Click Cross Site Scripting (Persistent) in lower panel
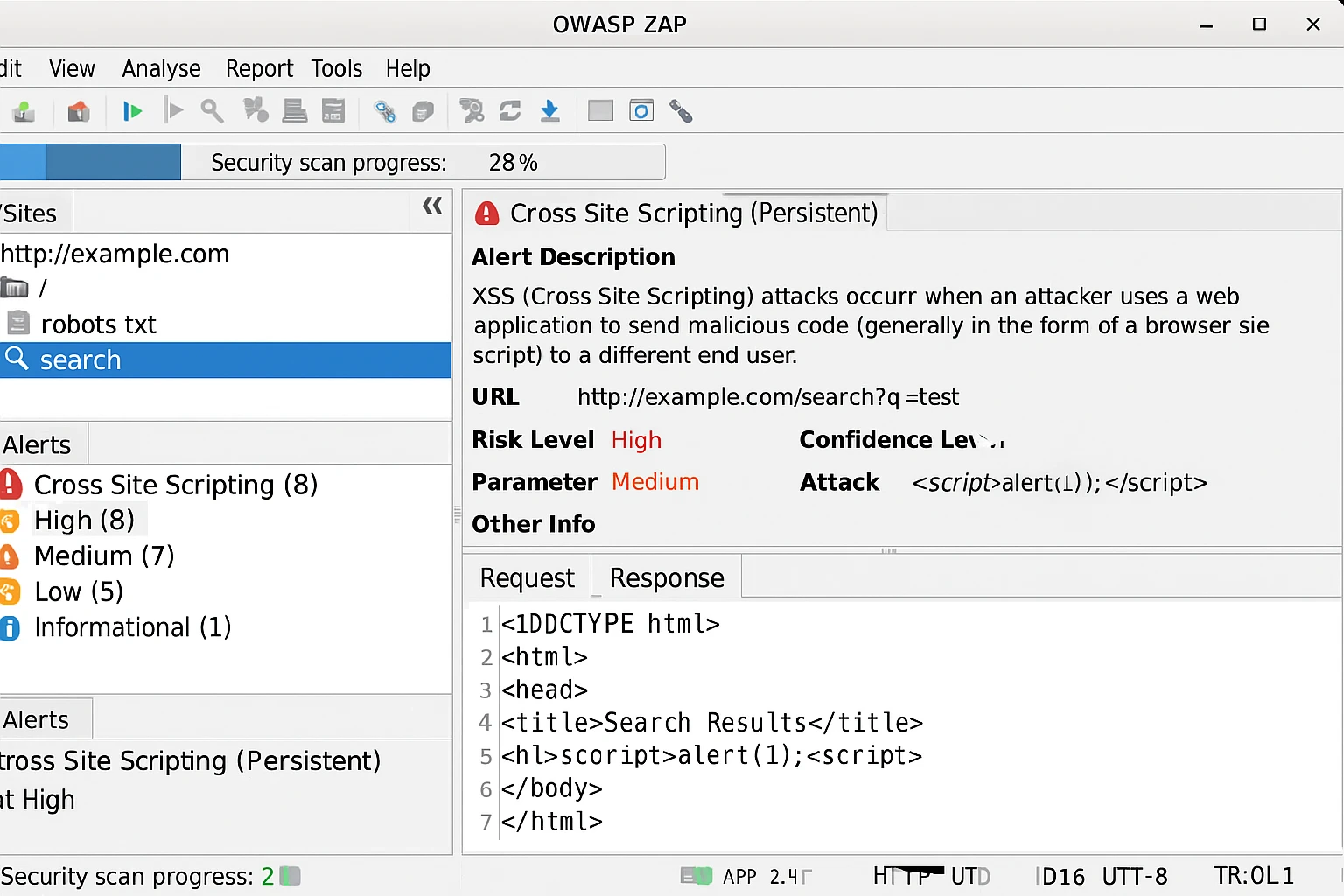1344x896 pixels. 191,760
